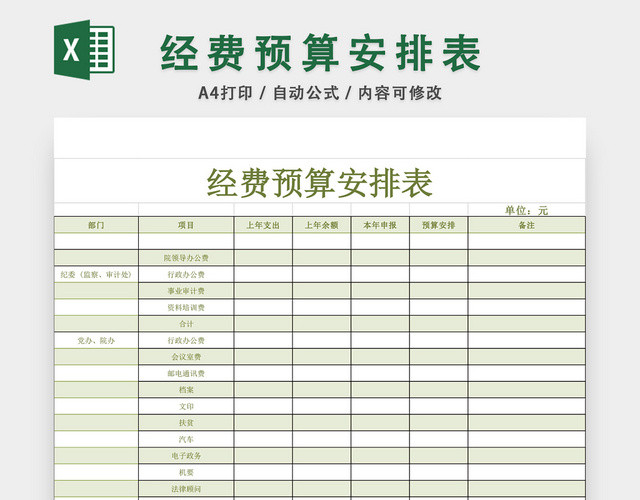
Task: Click the subtitle A4打印 / 自动公式 / 内容可修改
Action: (320, 93)
